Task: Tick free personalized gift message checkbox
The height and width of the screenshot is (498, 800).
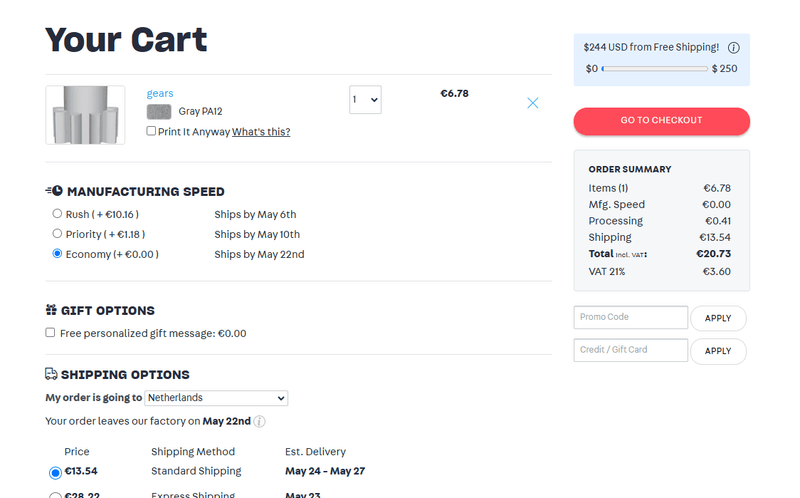Action: [50, 333]
